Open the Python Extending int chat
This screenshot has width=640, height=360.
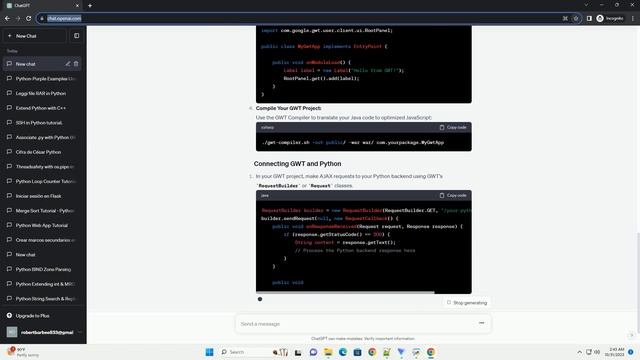42,284
